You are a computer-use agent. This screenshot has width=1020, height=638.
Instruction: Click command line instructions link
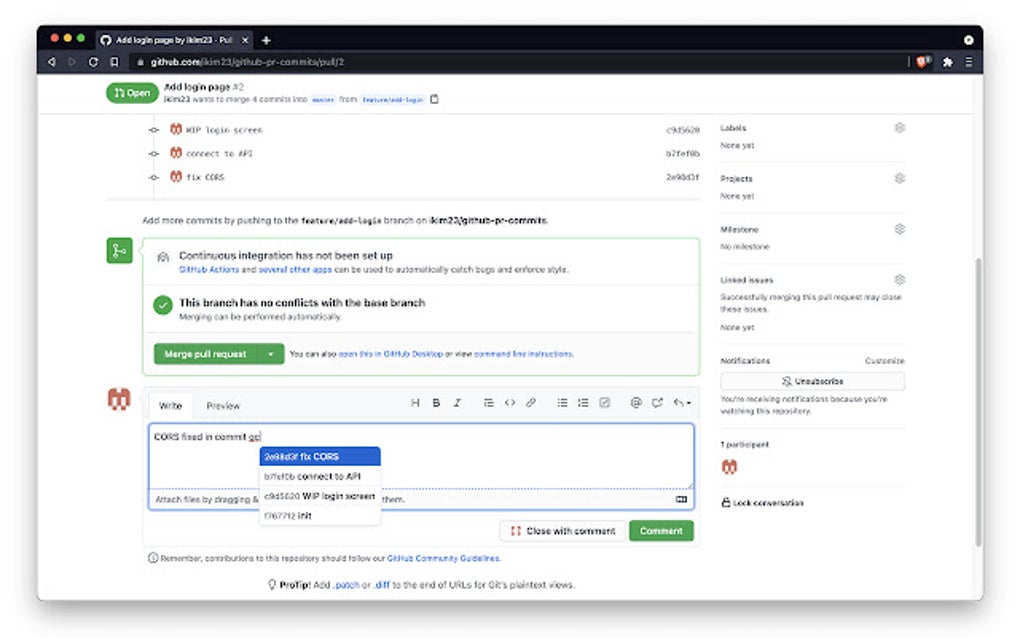tap(523, 354)
